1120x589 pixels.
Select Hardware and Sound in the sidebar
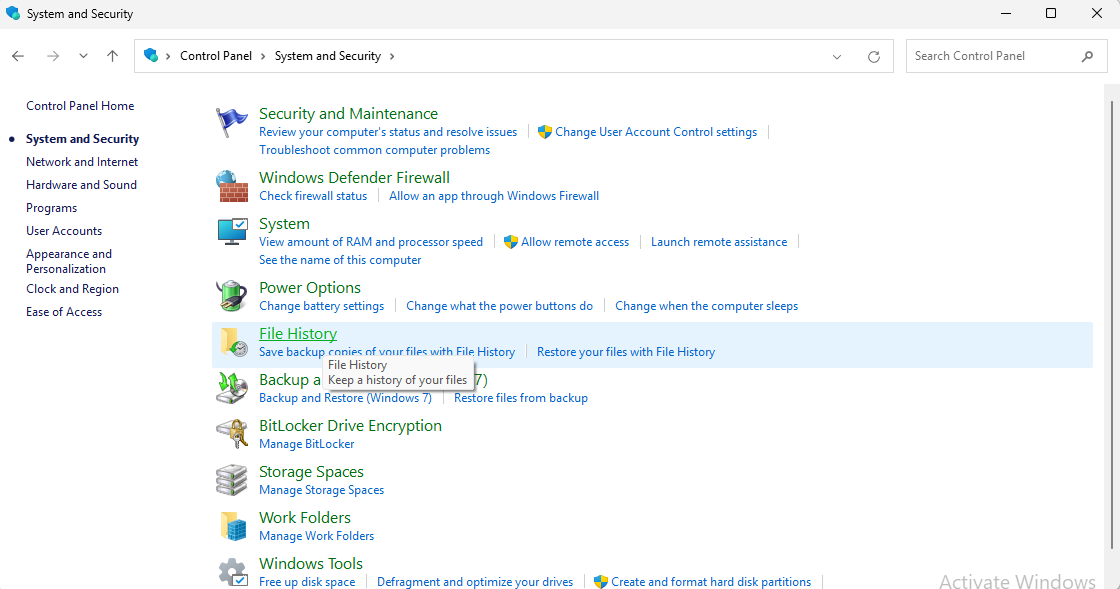[x=81, y=185]
